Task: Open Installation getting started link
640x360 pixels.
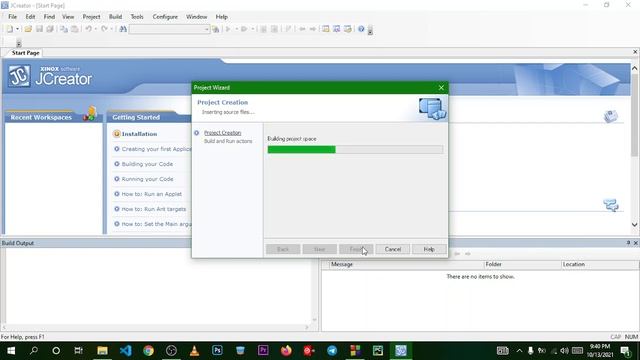Action: 139,134
